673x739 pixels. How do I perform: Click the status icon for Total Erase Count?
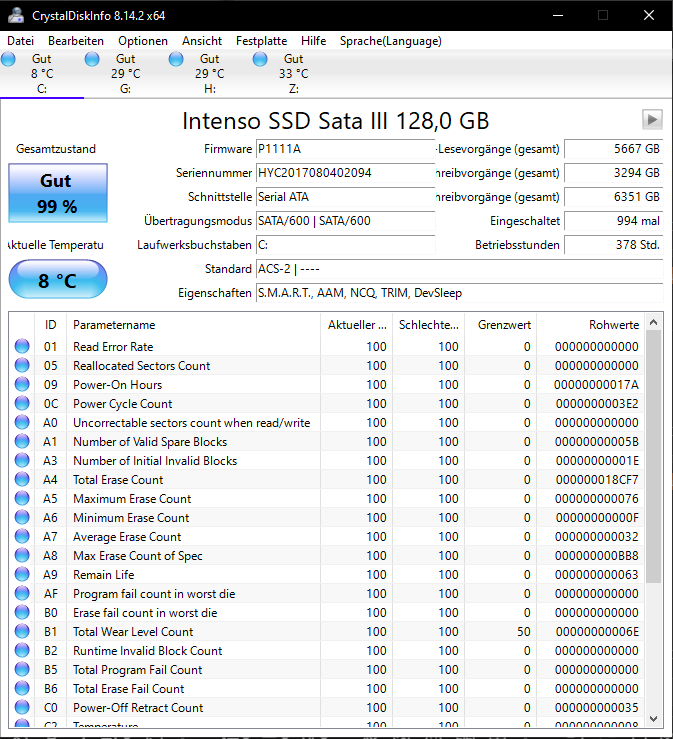22,479
